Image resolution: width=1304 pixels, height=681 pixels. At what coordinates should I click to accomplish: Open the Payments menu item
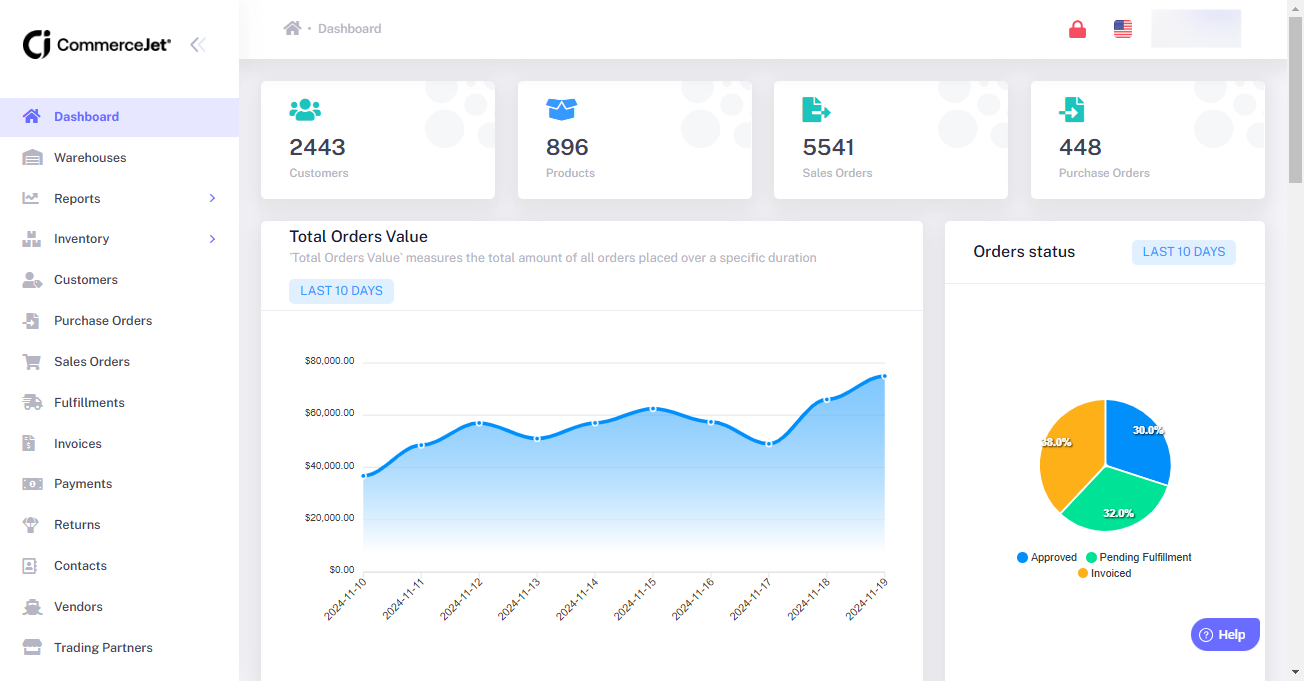click(119, 484)
